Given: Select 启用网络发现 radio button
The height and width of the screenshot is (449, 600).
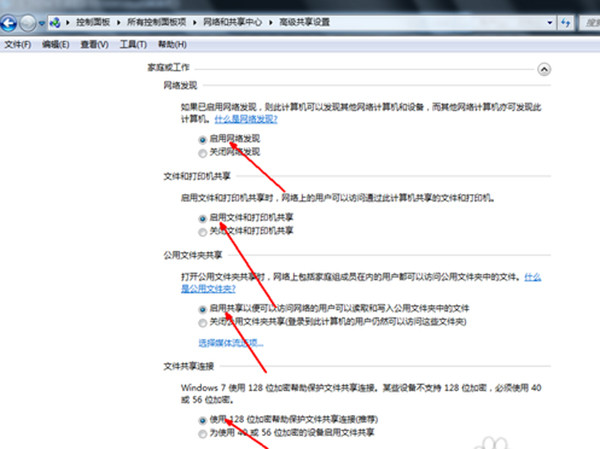Looking at the screenshot, I should click(x=203, y=140).
